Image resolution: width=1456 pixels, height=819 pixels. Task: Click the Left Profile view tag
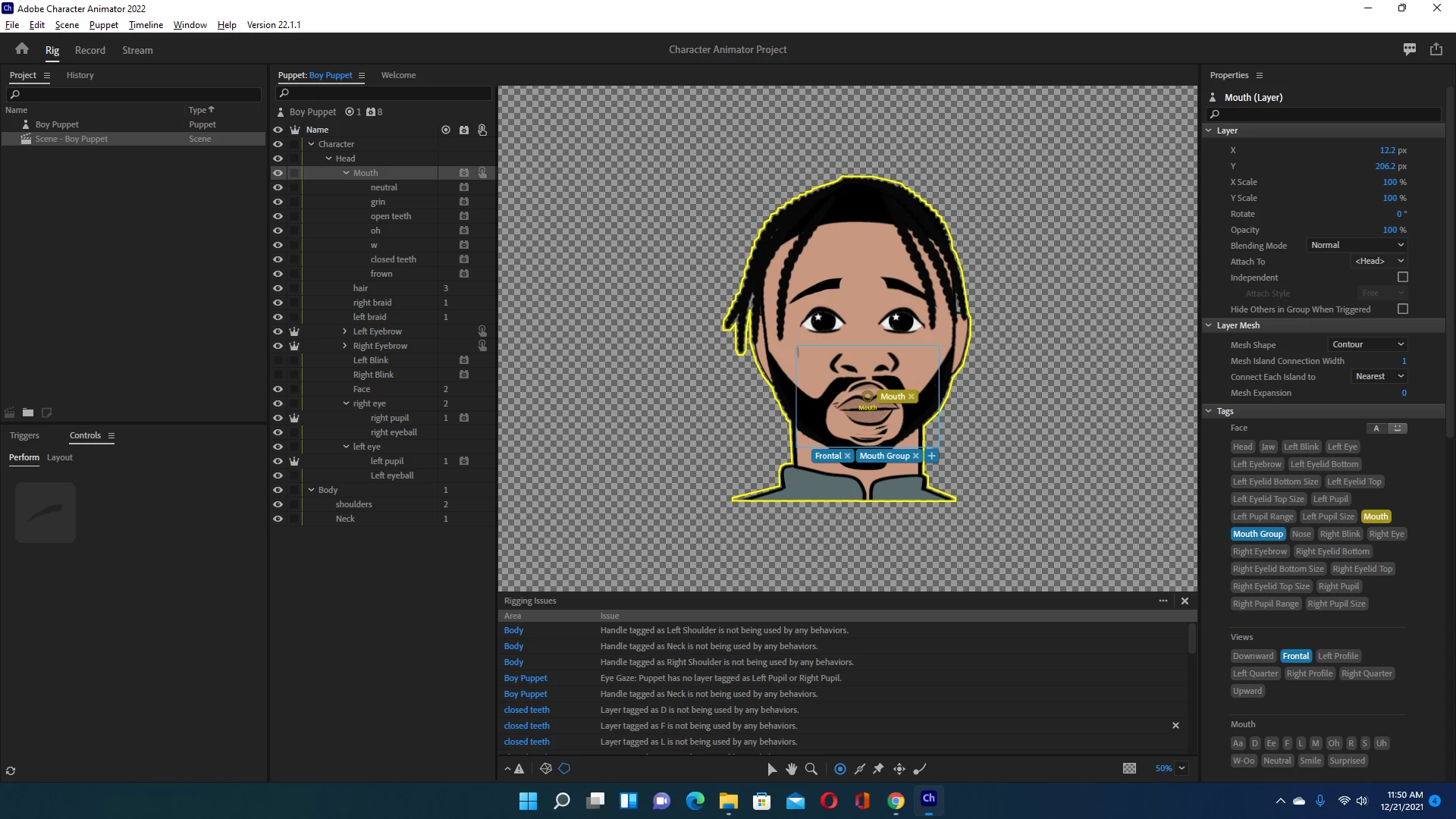pyautogui.click(x=1338, y=656)
